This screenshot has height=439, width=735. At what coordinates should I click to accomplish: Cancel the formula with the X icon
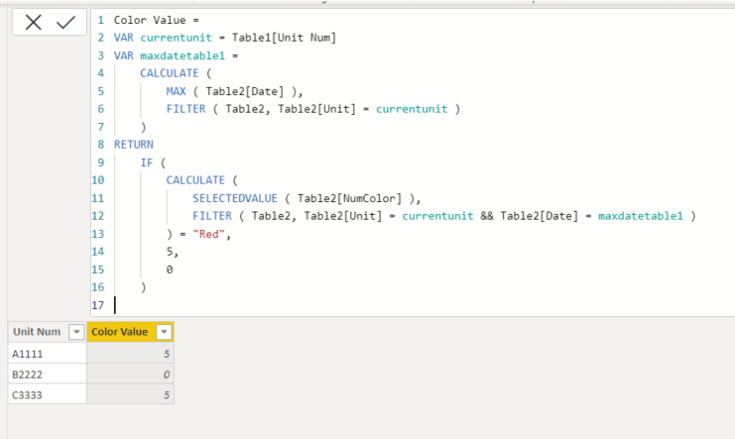(33, 22)
